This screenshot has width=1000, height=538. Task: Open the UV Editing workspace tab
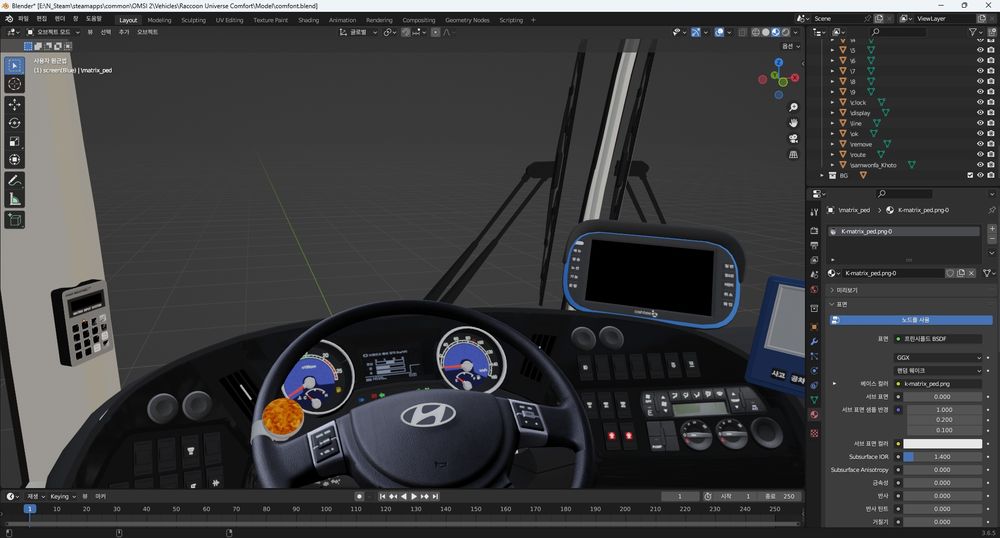pyautogui.click(x=230, y=20)
